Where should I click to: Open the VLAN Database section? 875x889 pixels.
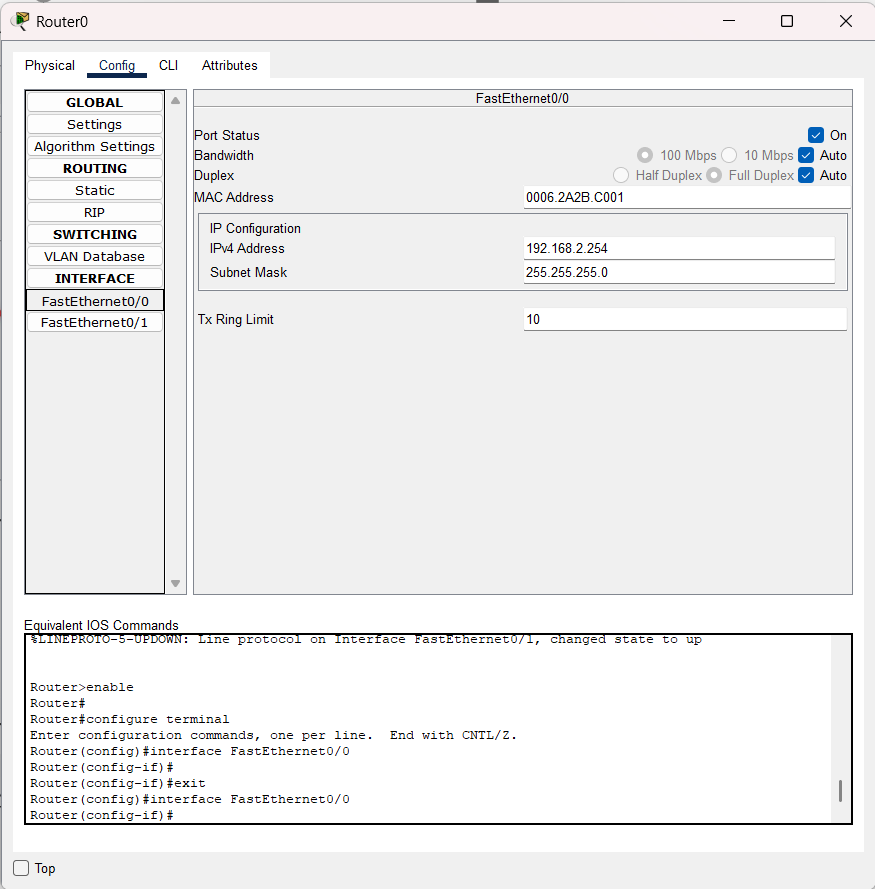tap(95, 256)
